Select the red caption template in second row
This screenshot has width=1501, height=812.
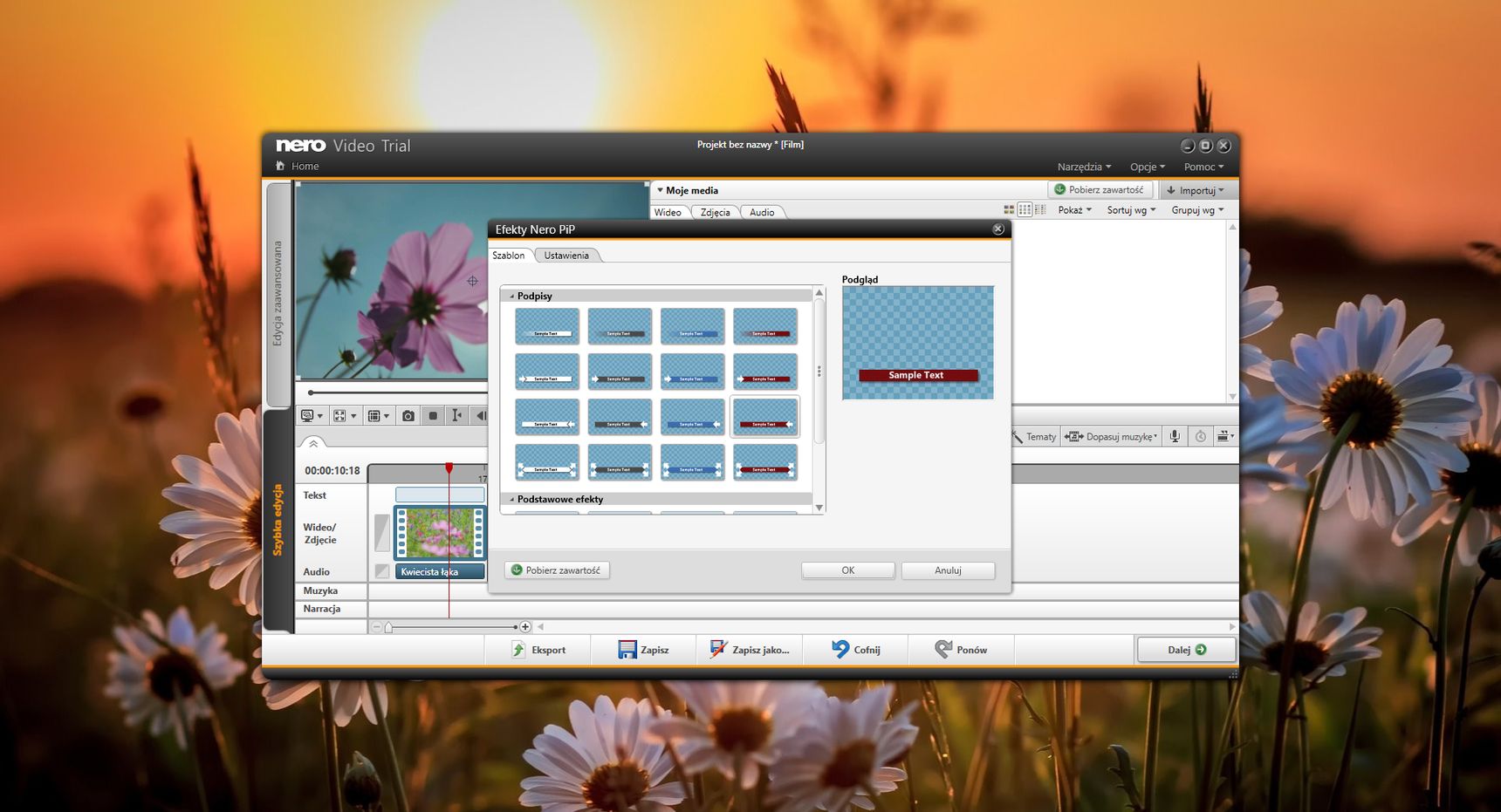point(765,372)
